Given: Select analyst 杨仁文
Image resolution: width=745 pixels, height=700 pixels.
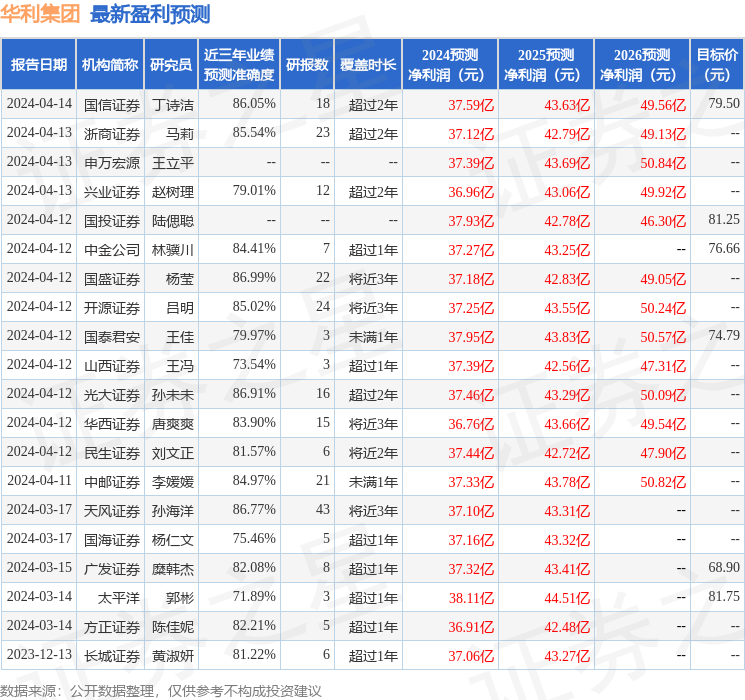Looking at the screenshot, I should [172, 539].
